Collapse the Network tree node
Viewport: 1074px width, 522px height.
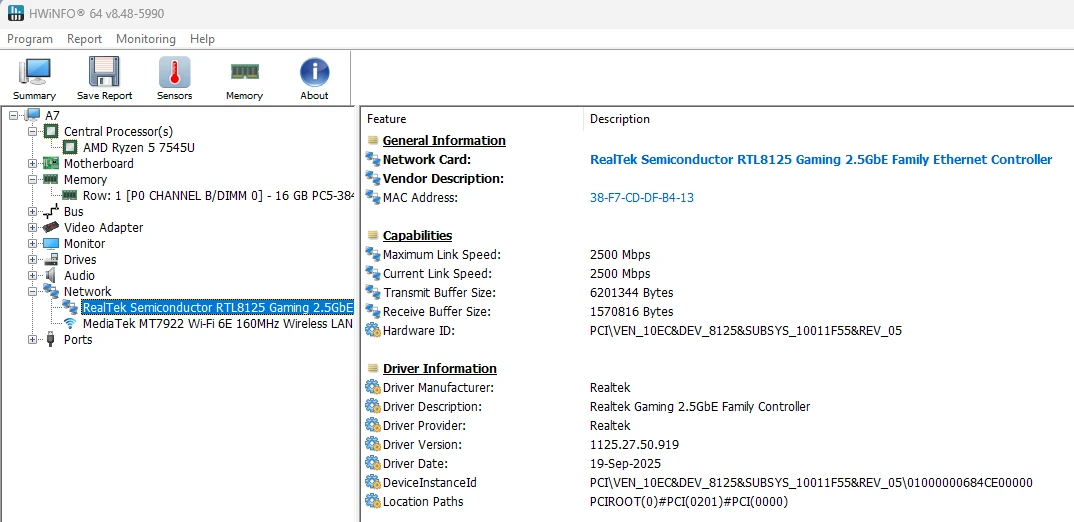[32, 291]
